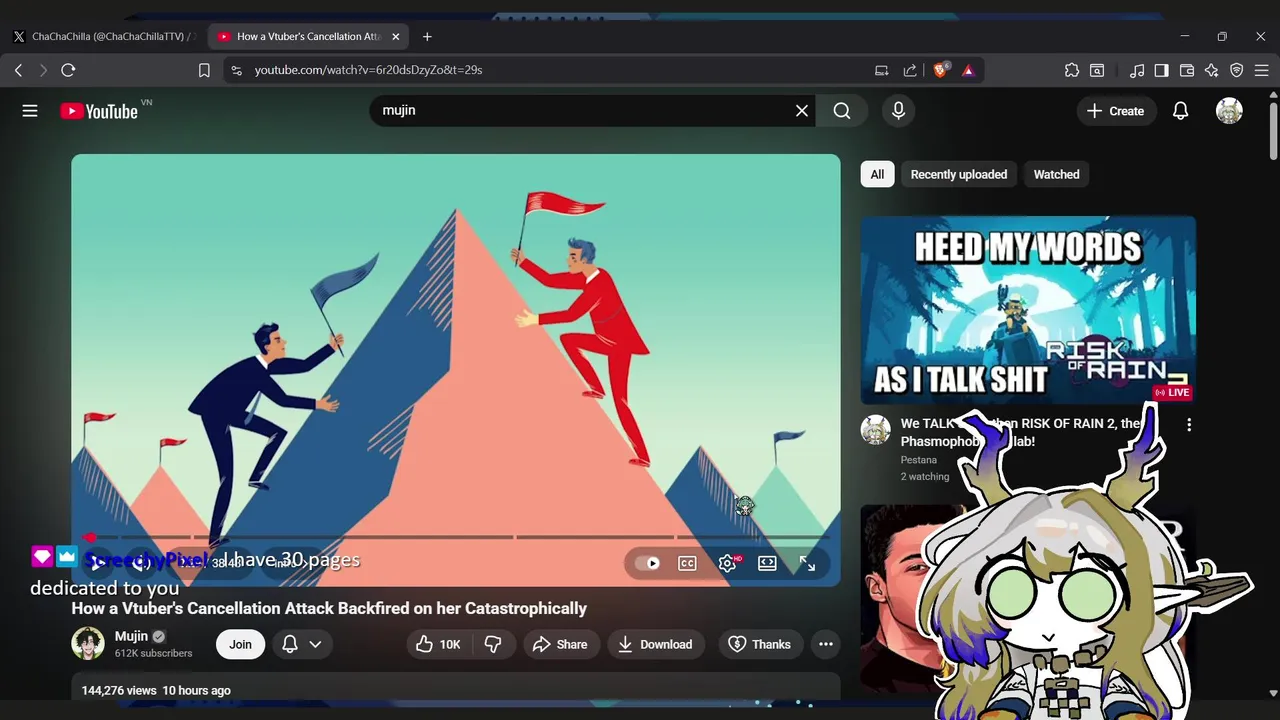
Task: Click the magnifier search button
Action: tap(842, 111)
